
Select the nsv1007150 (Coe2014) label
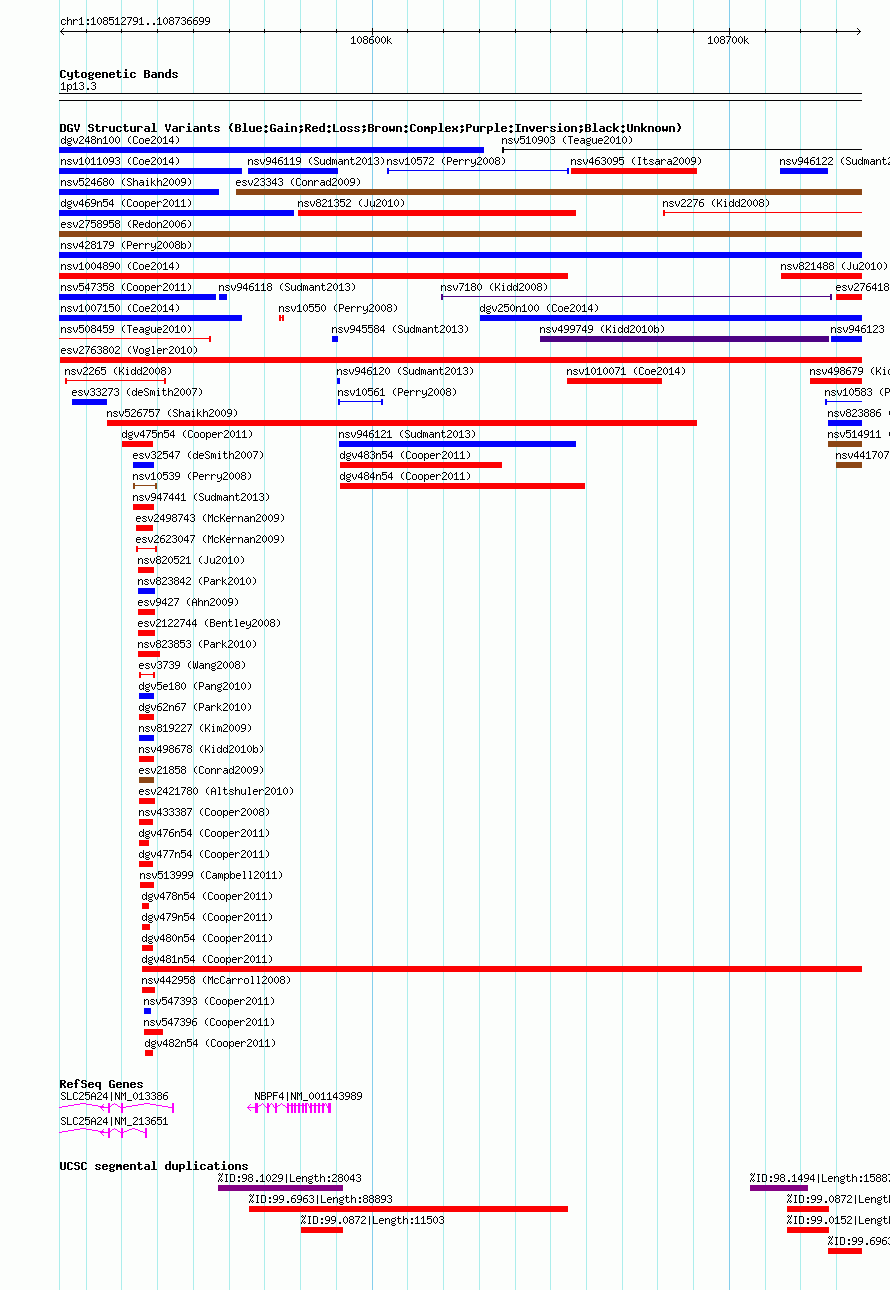point(120,308)
